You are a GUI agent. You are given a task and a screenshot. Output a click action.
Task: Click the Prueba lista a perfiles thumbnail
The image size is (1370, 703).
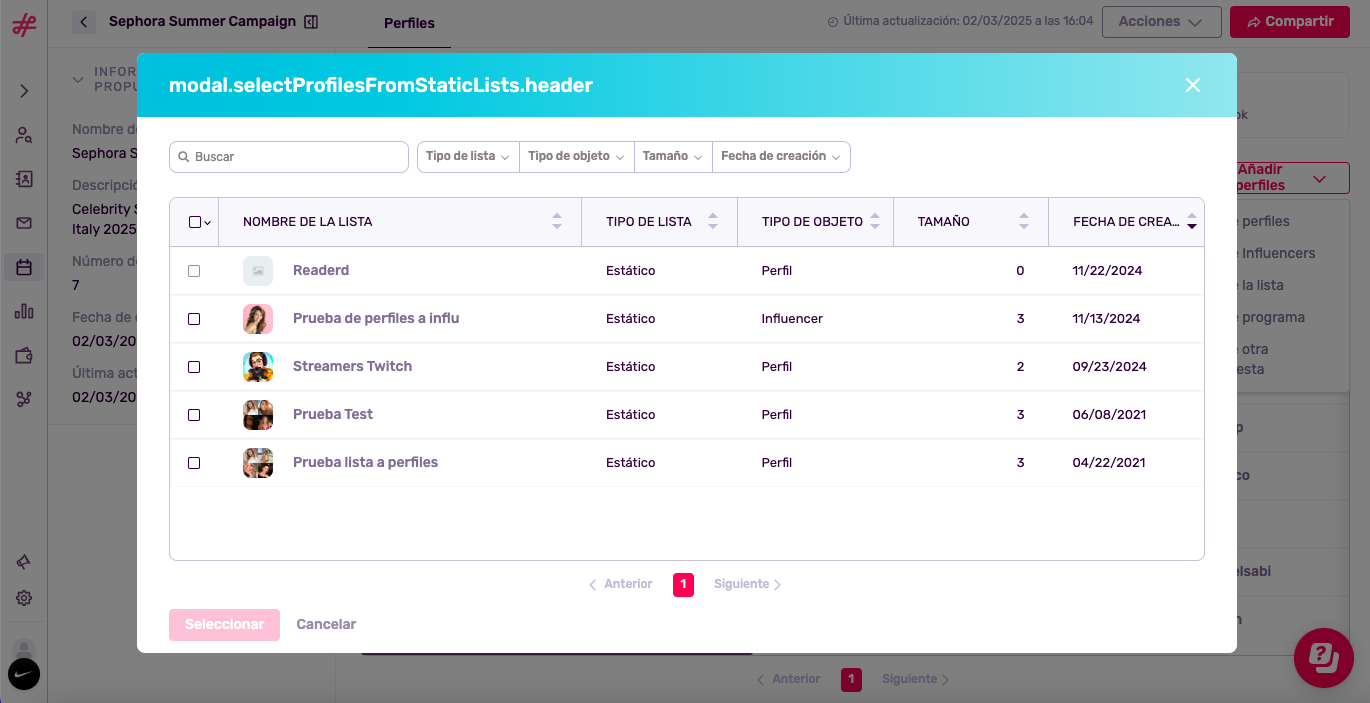(x=258, y=463)
